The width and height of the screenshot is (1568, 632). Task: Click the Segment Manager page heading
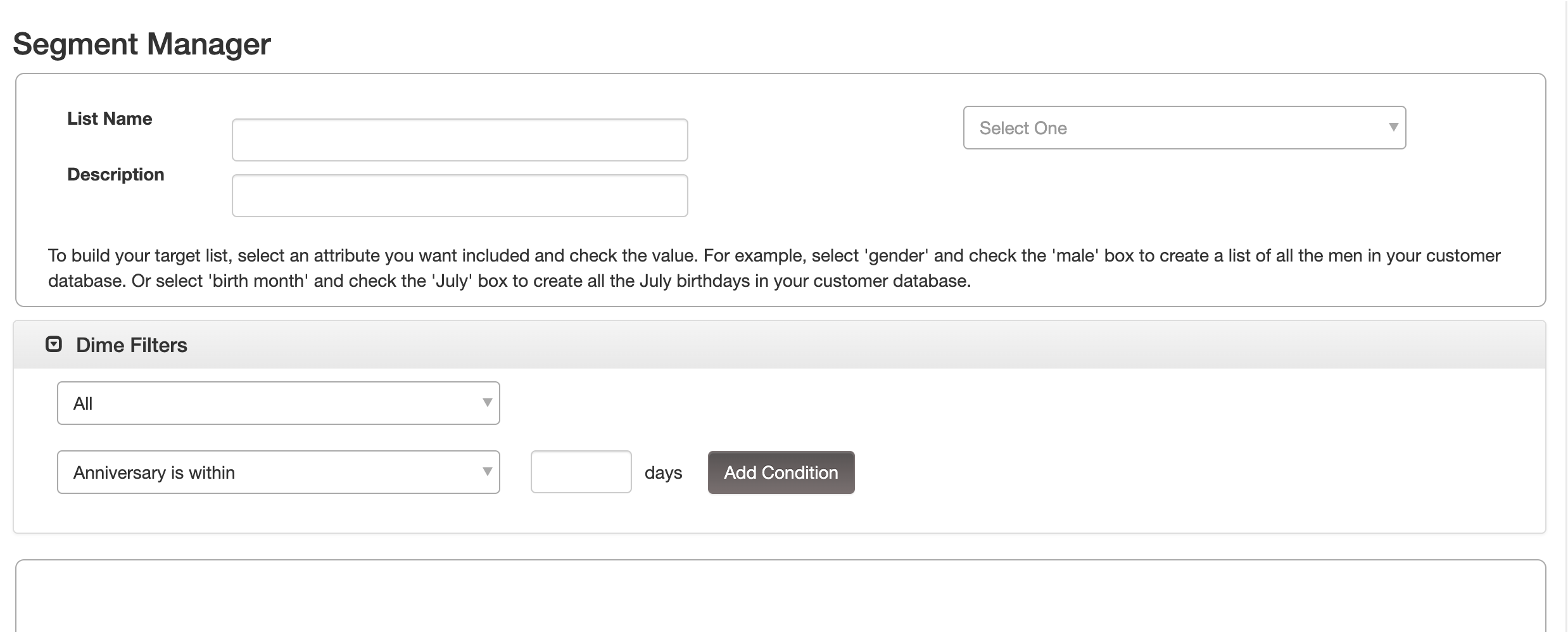(142, 44)
